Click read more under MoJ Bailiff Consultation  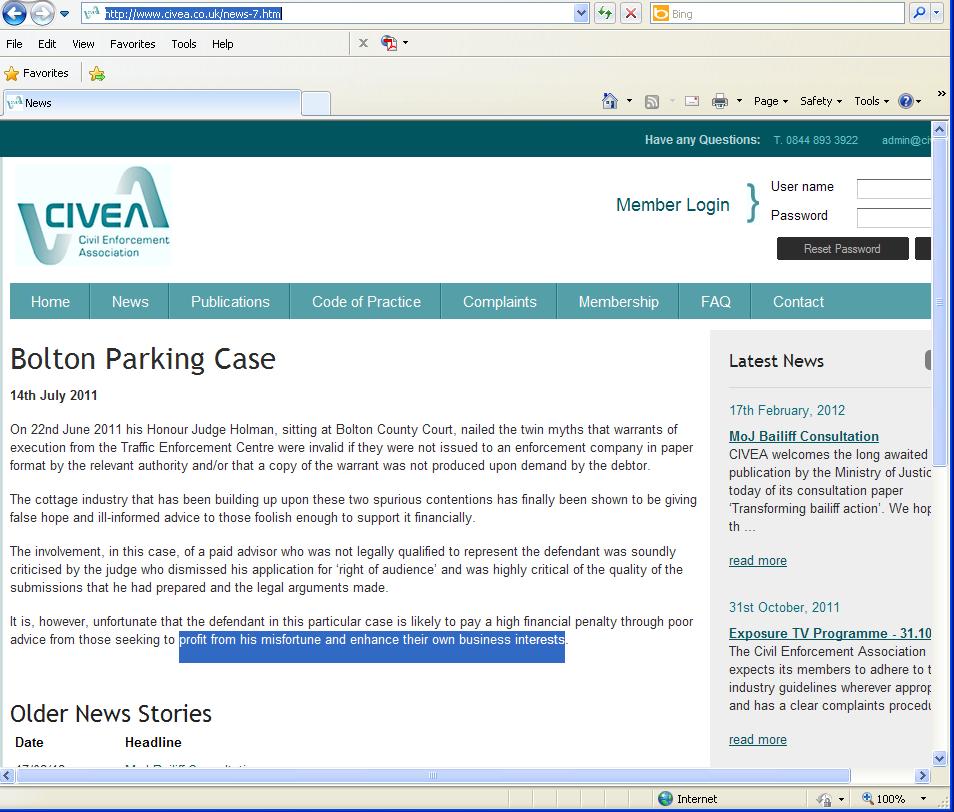click(757, 560)
